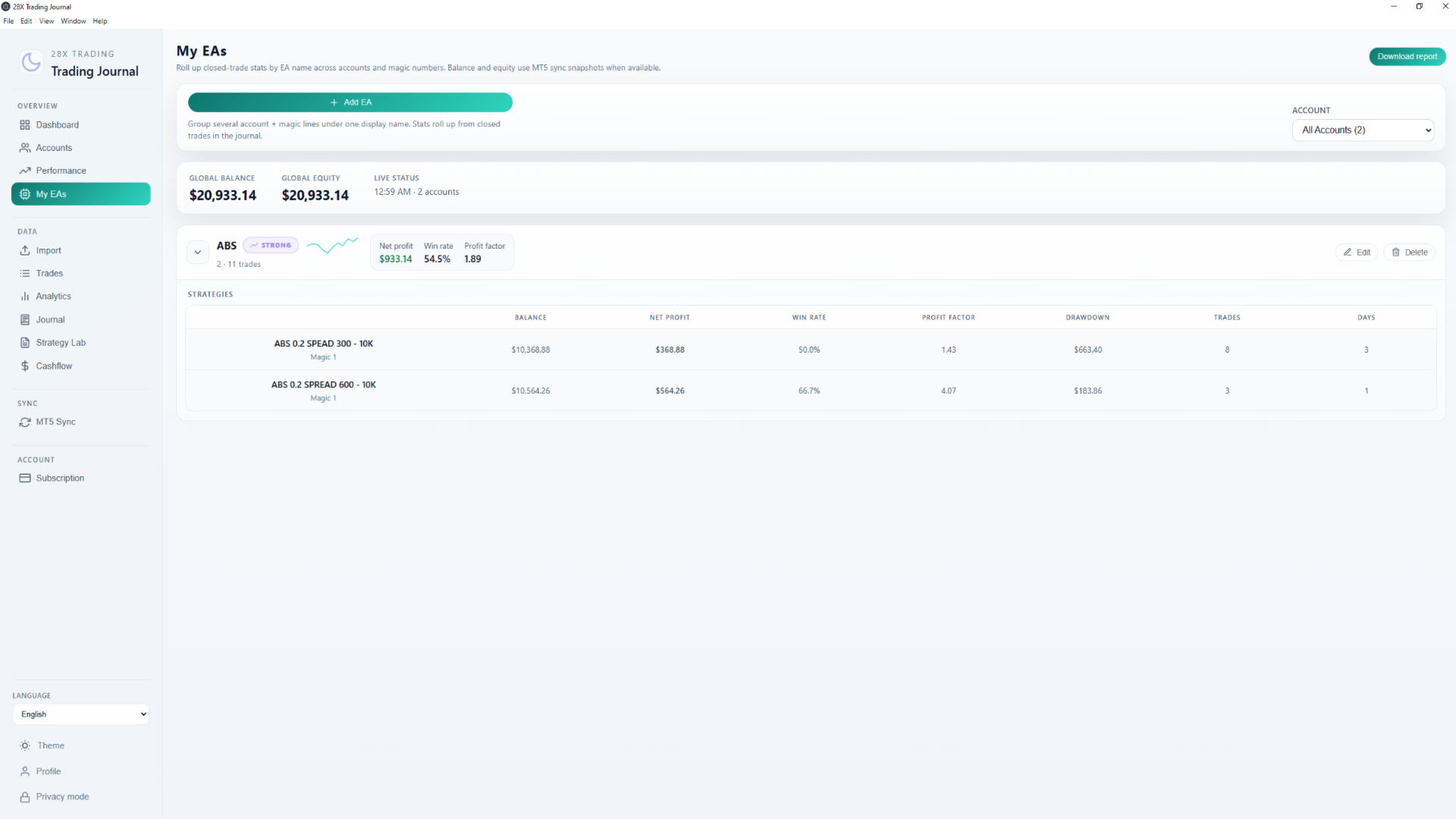Click the Performance trend arrow icon

pyautogui.click(x=25, y=171)
